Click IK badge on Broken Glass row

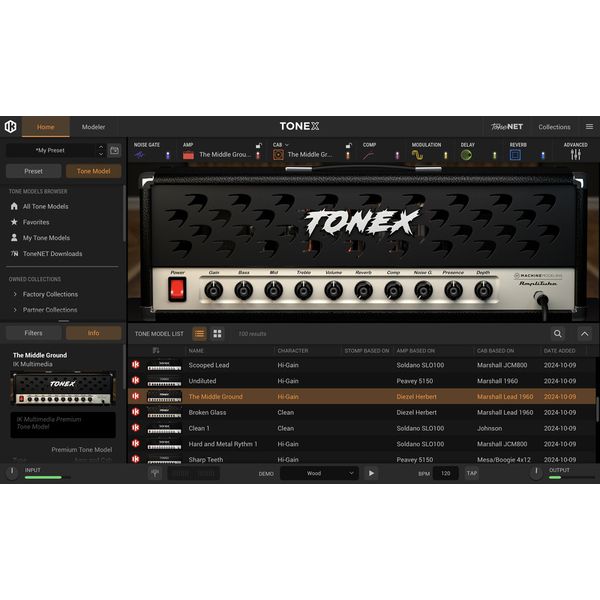click(136, 412)
